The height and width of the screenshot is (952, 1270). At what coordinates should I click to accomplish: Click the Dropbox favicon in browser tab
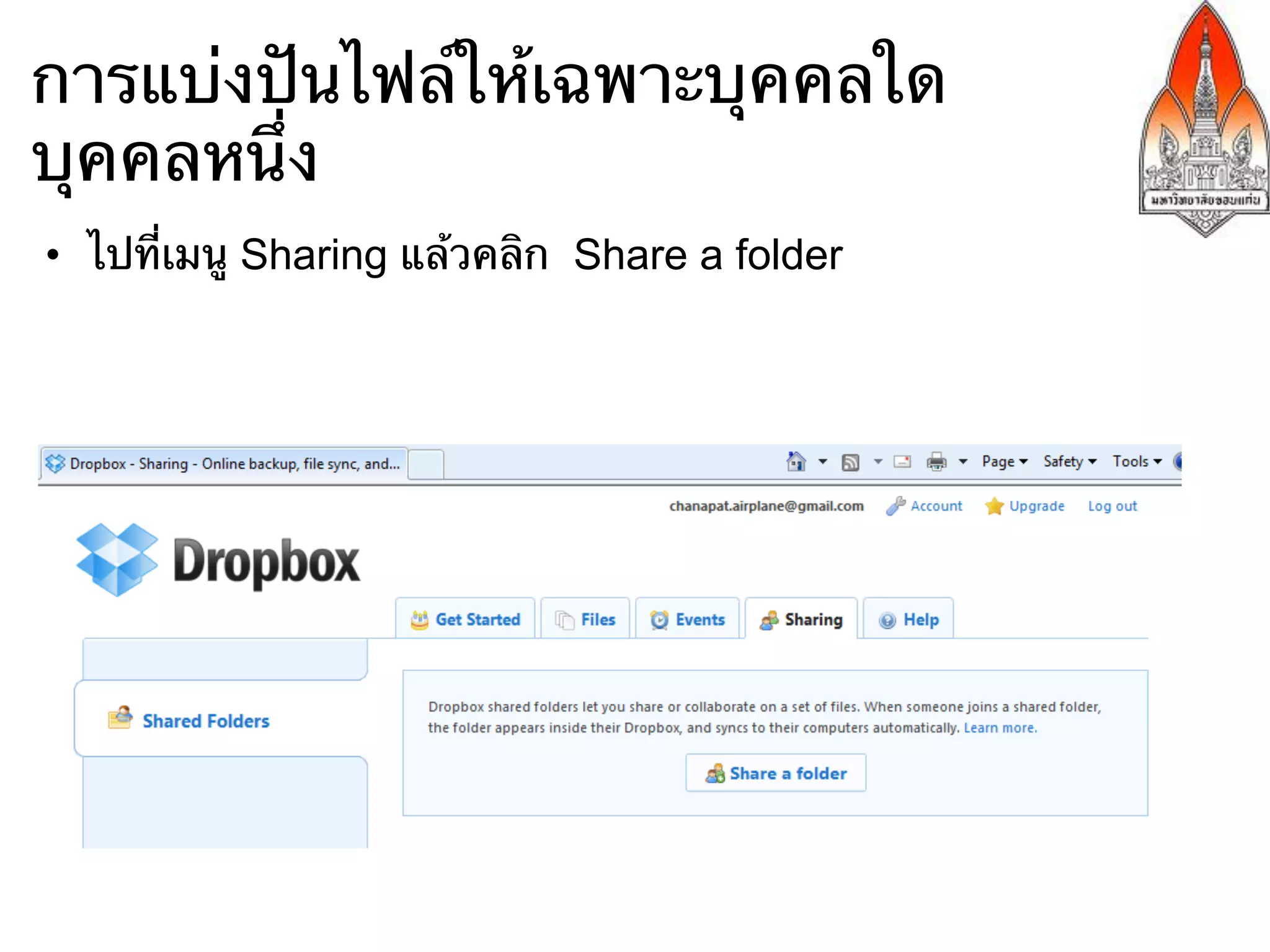55,464
